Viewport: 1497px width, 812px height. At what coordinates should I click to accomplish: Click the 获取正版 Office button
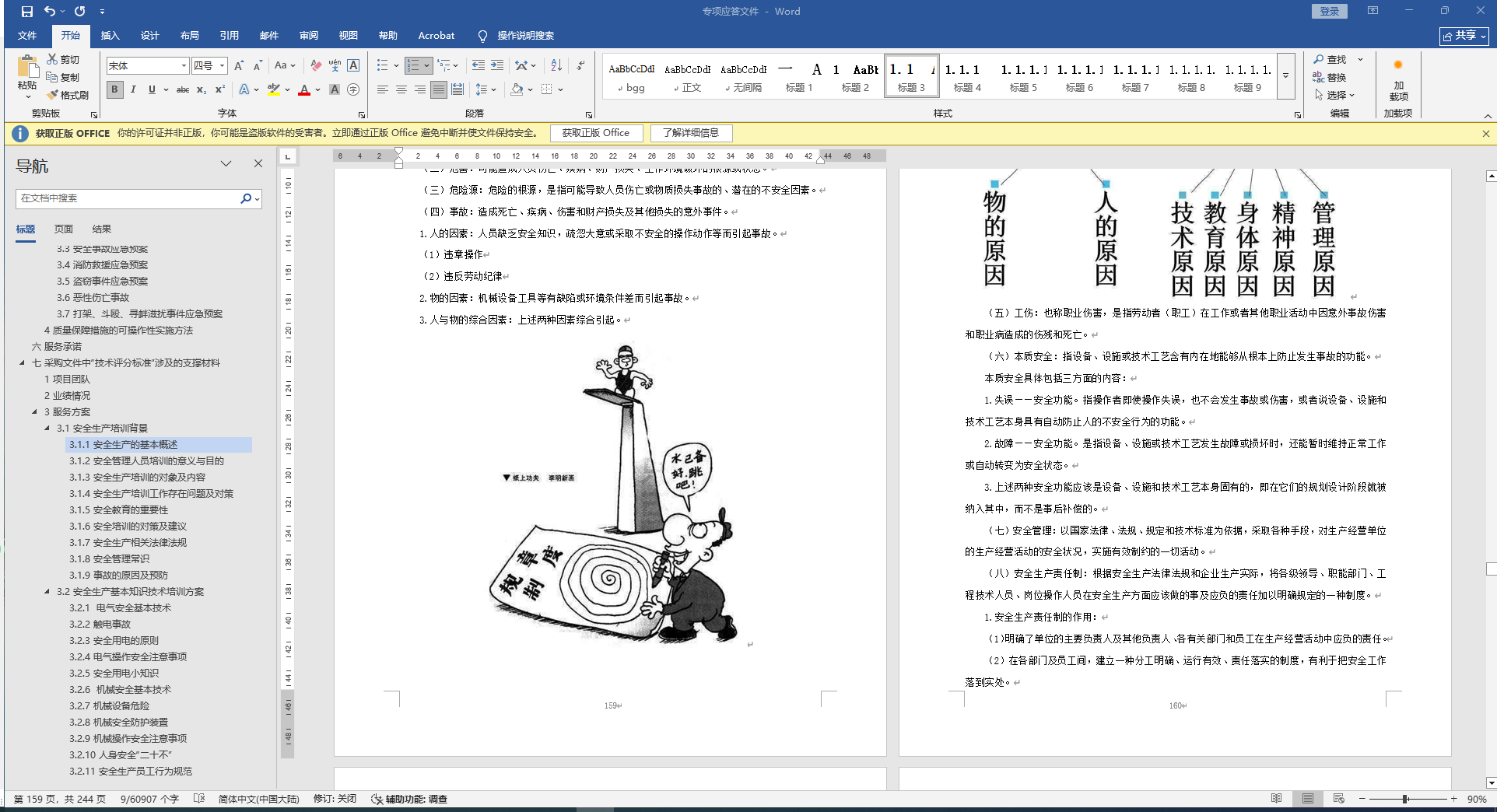pos(596,133)
